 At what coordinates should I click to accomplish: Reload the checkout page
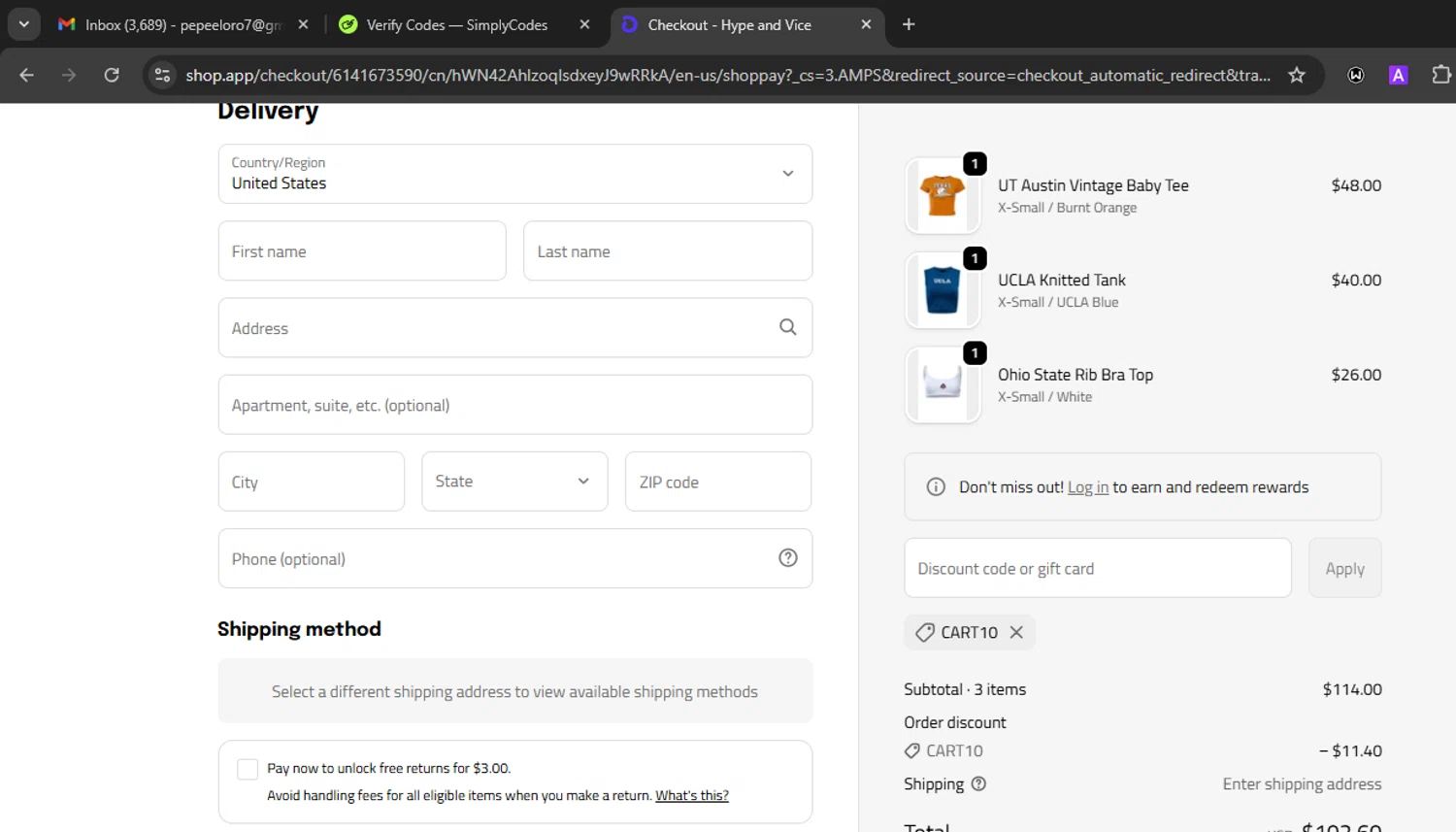point(112,75)
